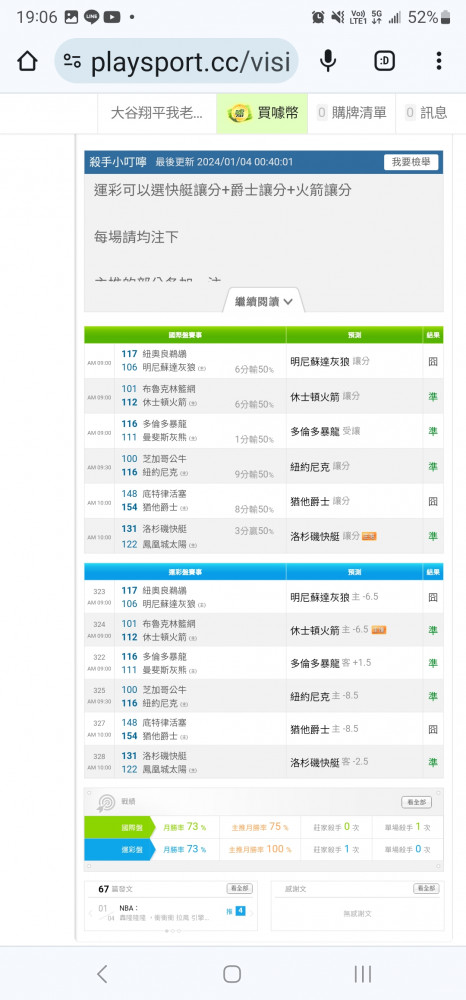Click the 殺手小叮噹 author name
466x1000 pixels.
[120, 162]
